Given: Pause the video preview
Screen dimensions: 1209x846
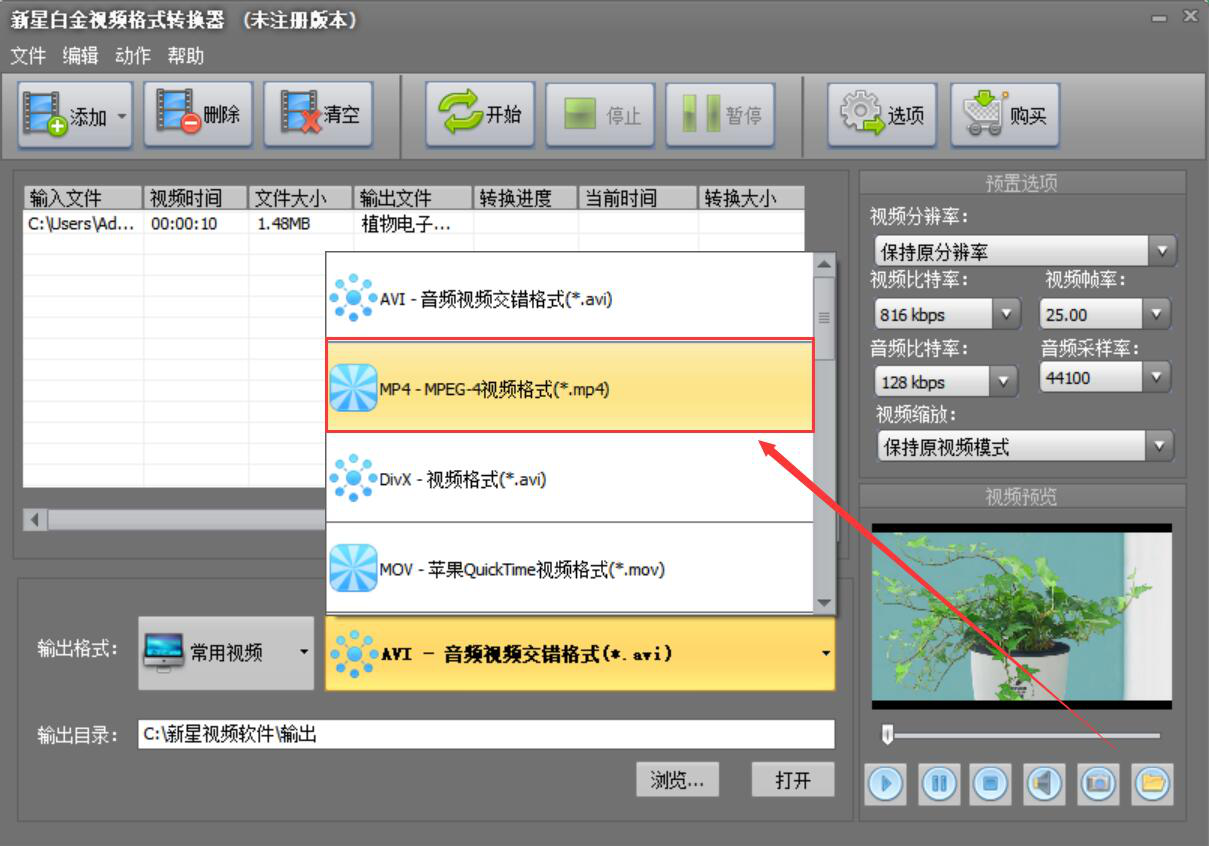Looking at the screenshot, I should pos(939,784).
